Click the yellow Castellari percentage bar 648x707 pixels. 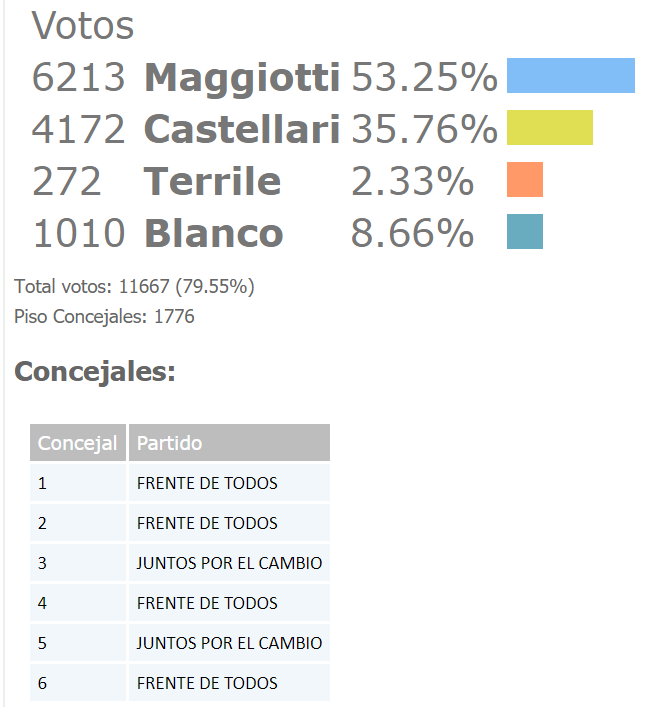550,127
